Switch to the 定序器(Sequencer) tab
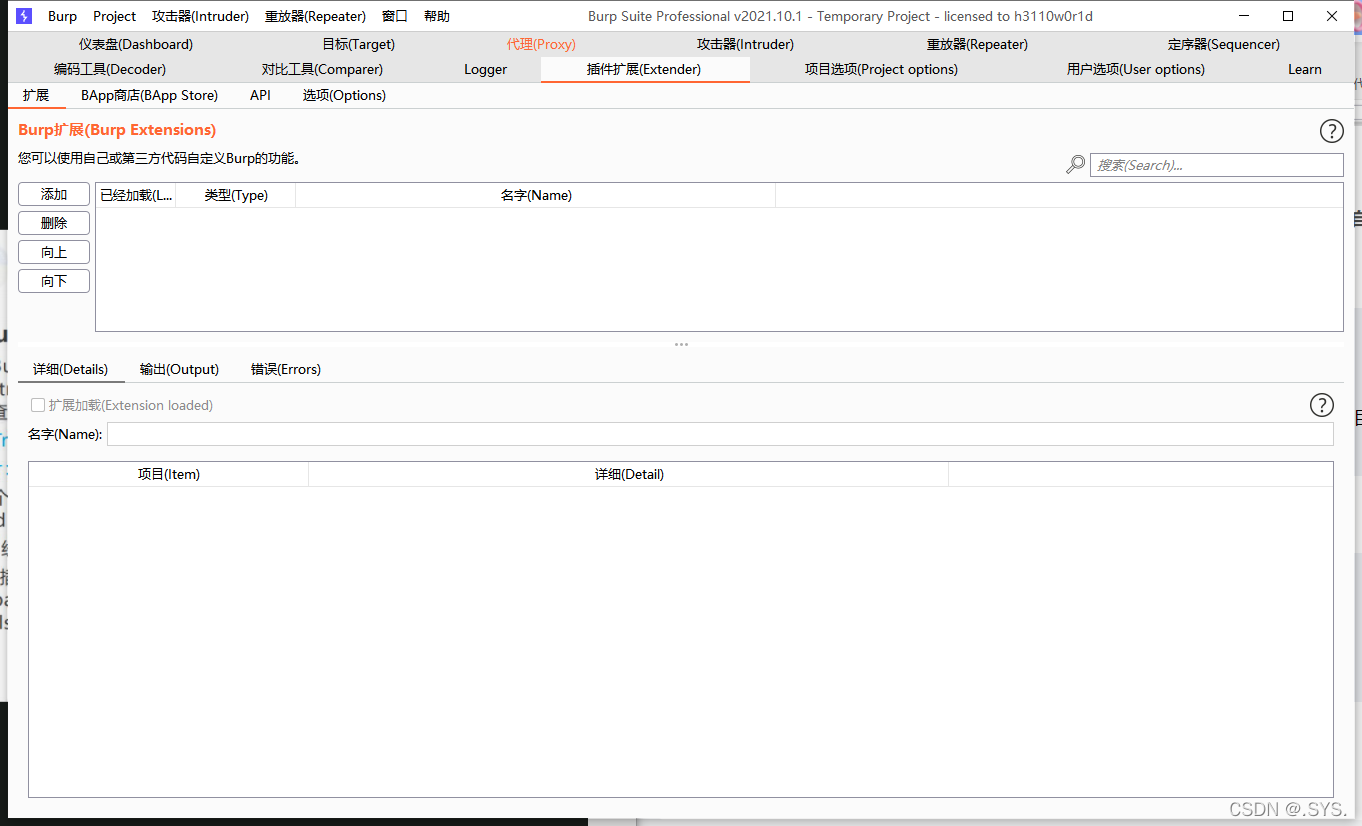 click(1223, 44)
